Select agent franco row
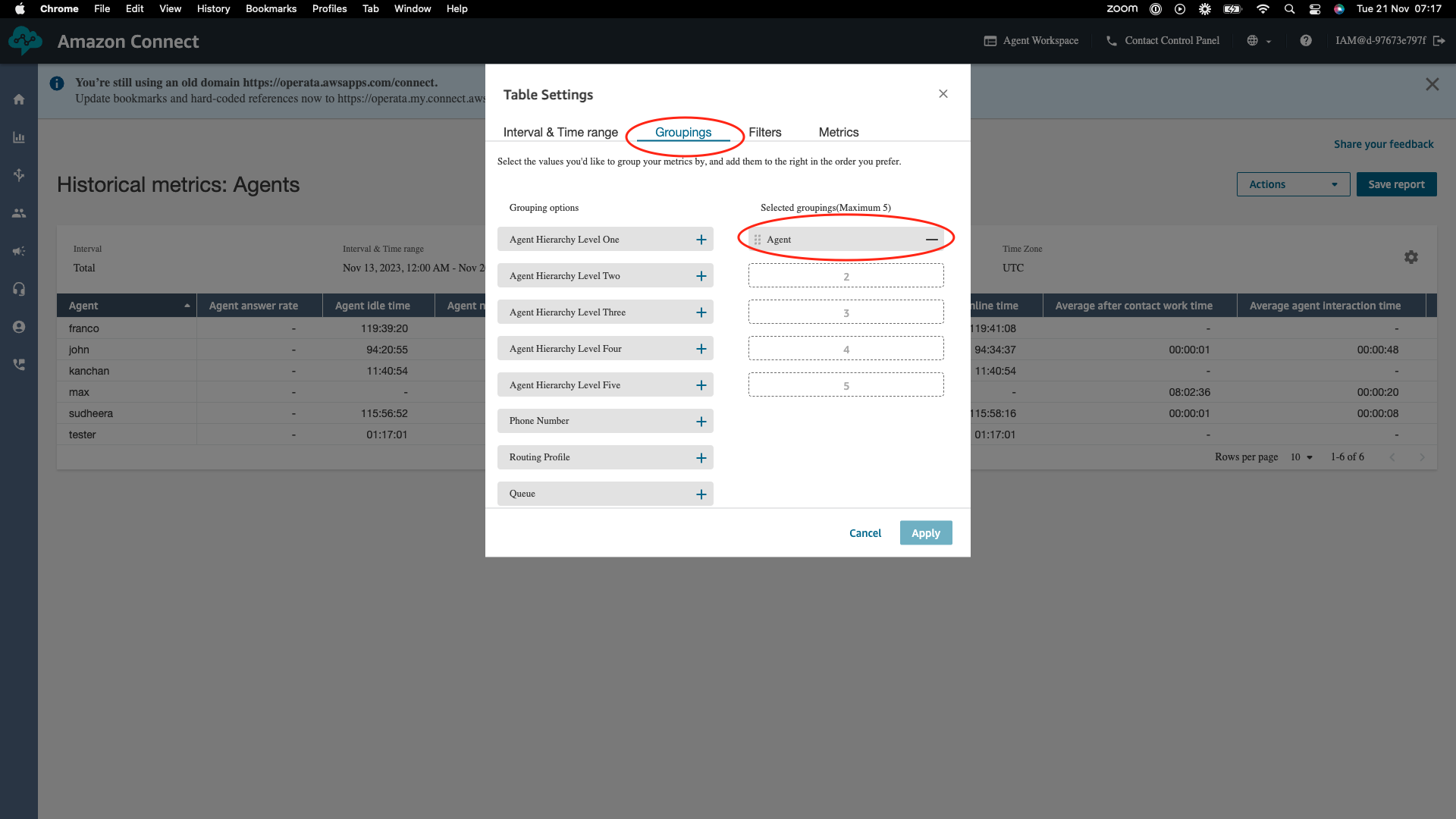Viewport: 1456px width, 819px height. (83, 328)
